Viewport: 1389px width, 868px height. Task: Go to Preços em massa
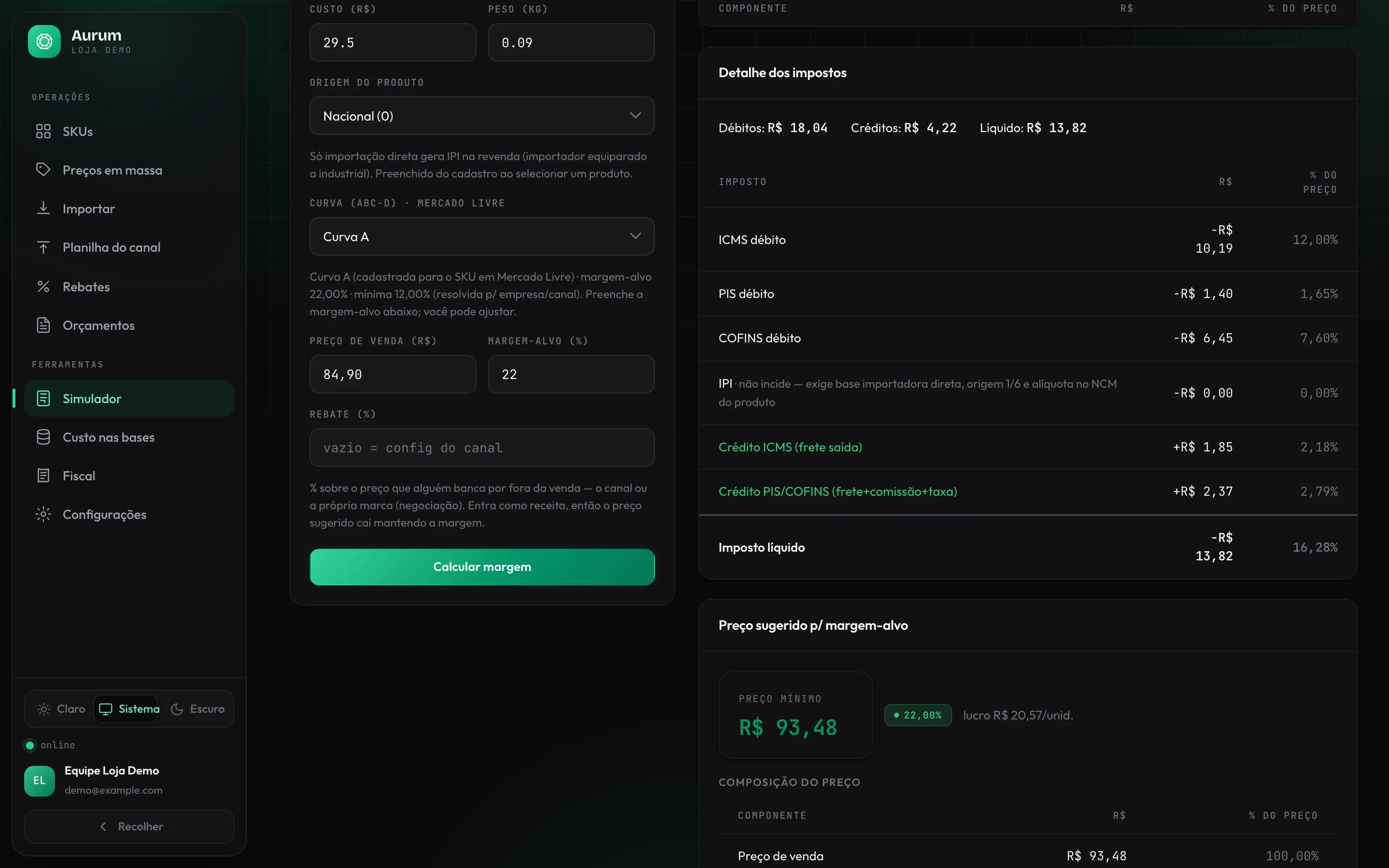129,170
